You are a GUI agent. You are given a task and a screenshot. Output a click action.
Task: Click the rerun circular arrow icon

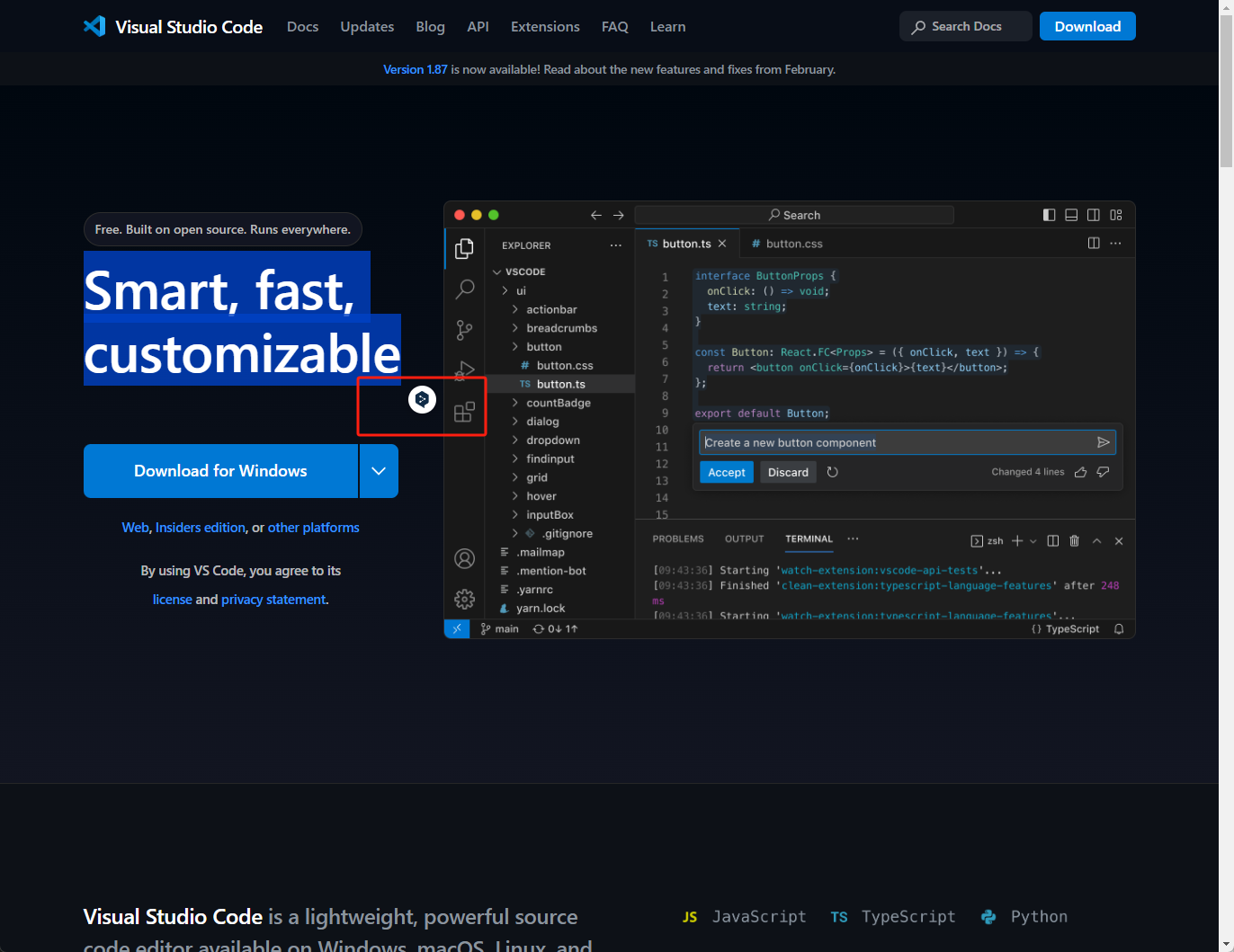point(833,472)
